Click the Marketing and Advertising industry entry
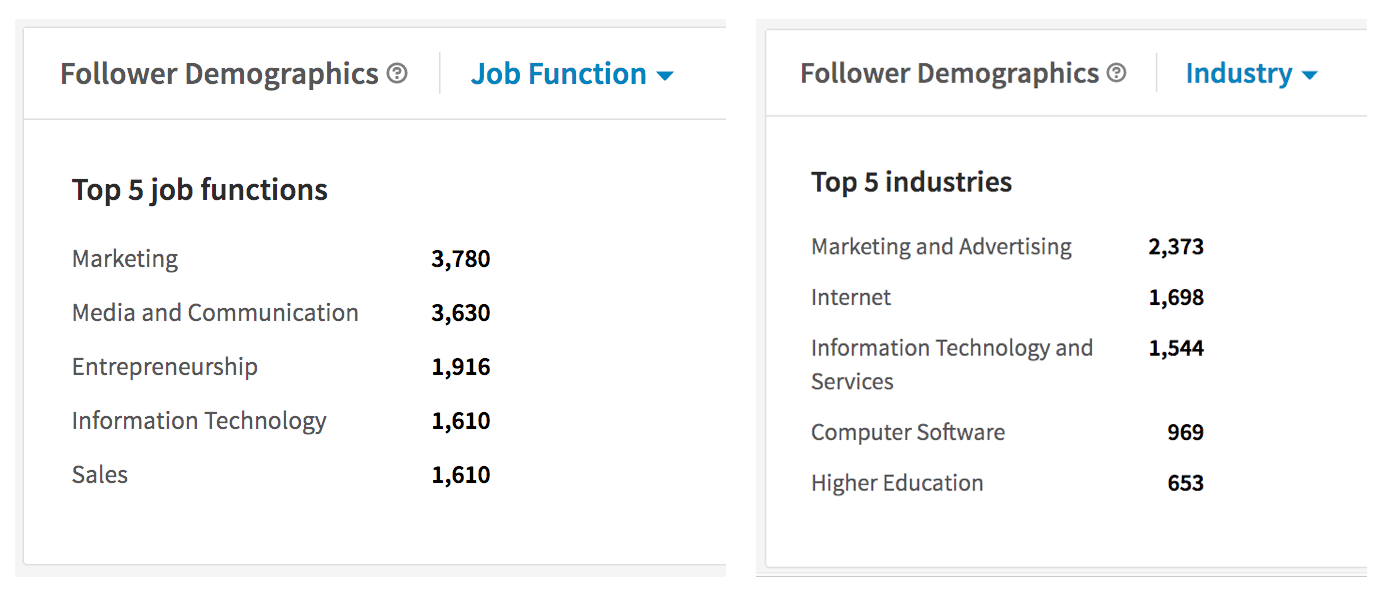Image resolution: width=1384 pixels, height=594 pixels. (941, 246)
